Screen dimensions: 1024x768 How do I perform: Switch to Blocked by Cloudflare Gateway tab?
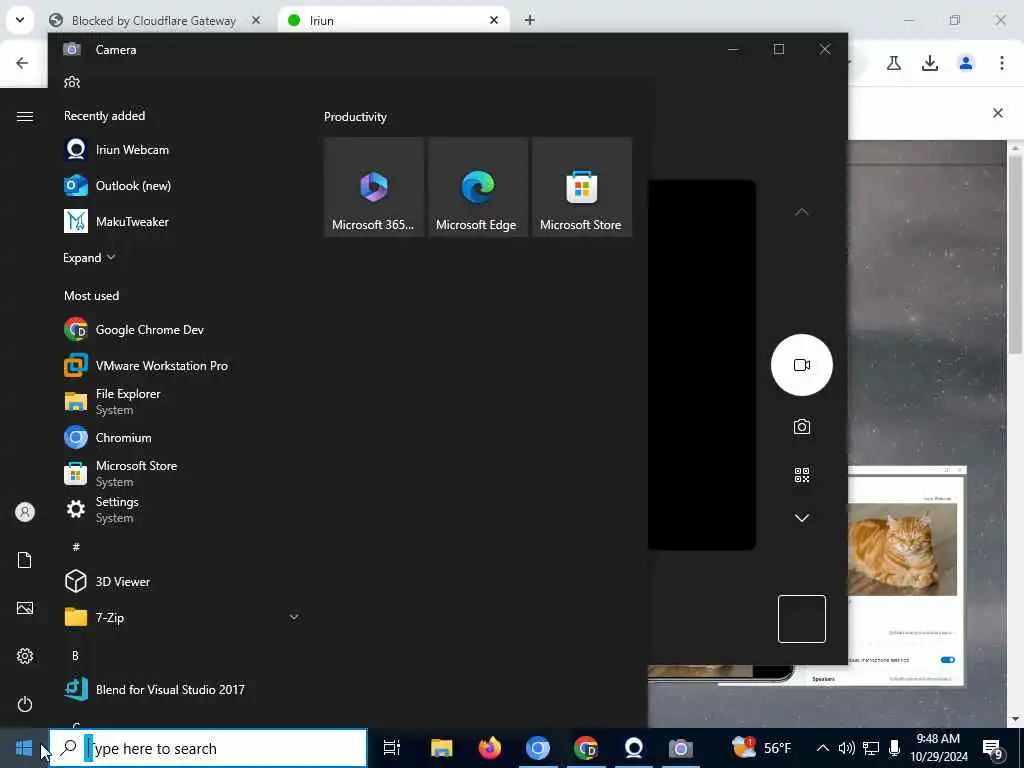point(153,20)
